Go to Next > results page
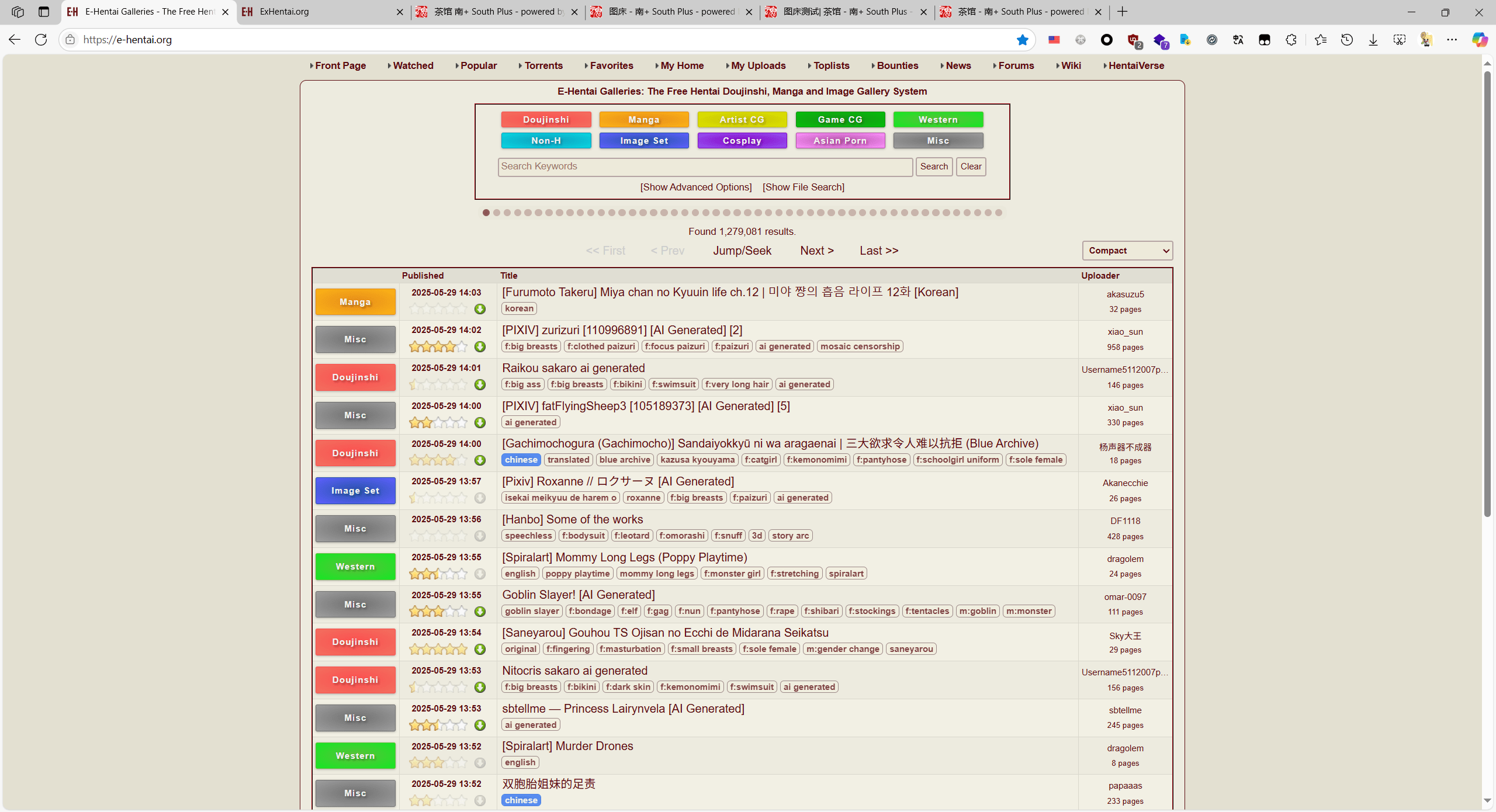1496x812 pixels. coord(816,251)
